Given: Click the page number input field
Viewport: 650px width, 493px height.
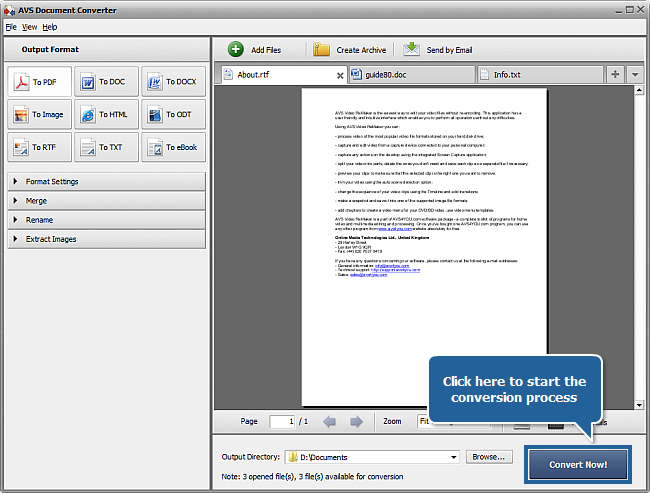Looking at the screenshot, I should click(x=282, y=422).
